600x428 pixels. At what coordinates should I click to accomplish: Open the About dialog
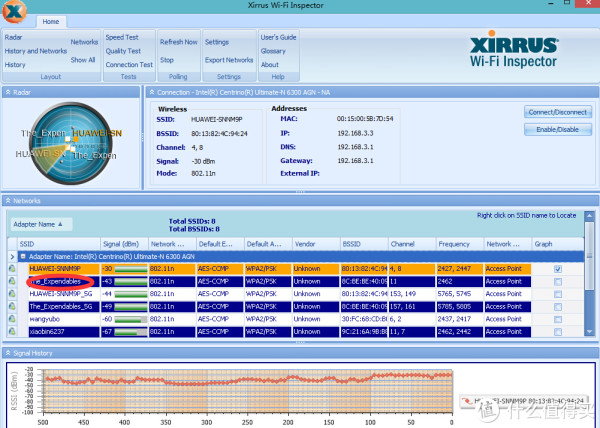[x=270, y=65]
